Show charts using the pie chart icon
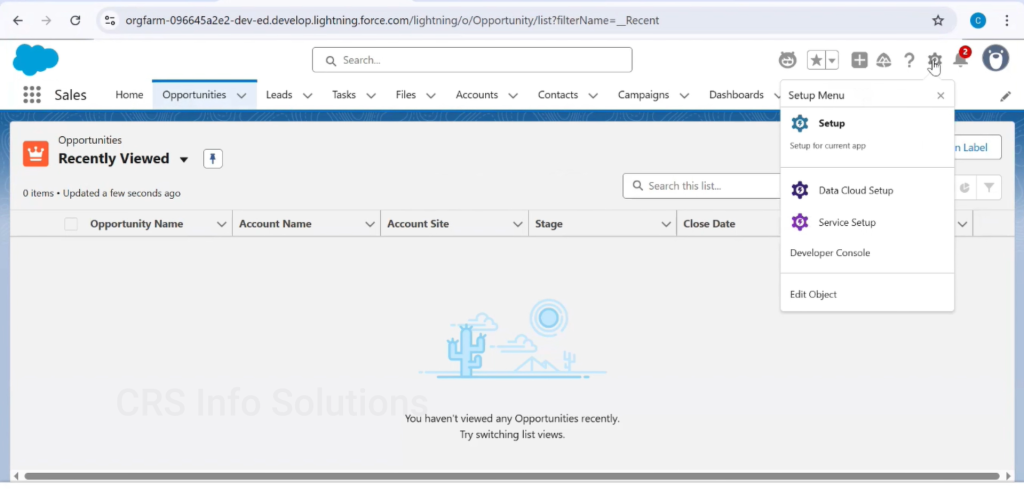This screenshot has height=489, width=1024. [x=965, y=188]
